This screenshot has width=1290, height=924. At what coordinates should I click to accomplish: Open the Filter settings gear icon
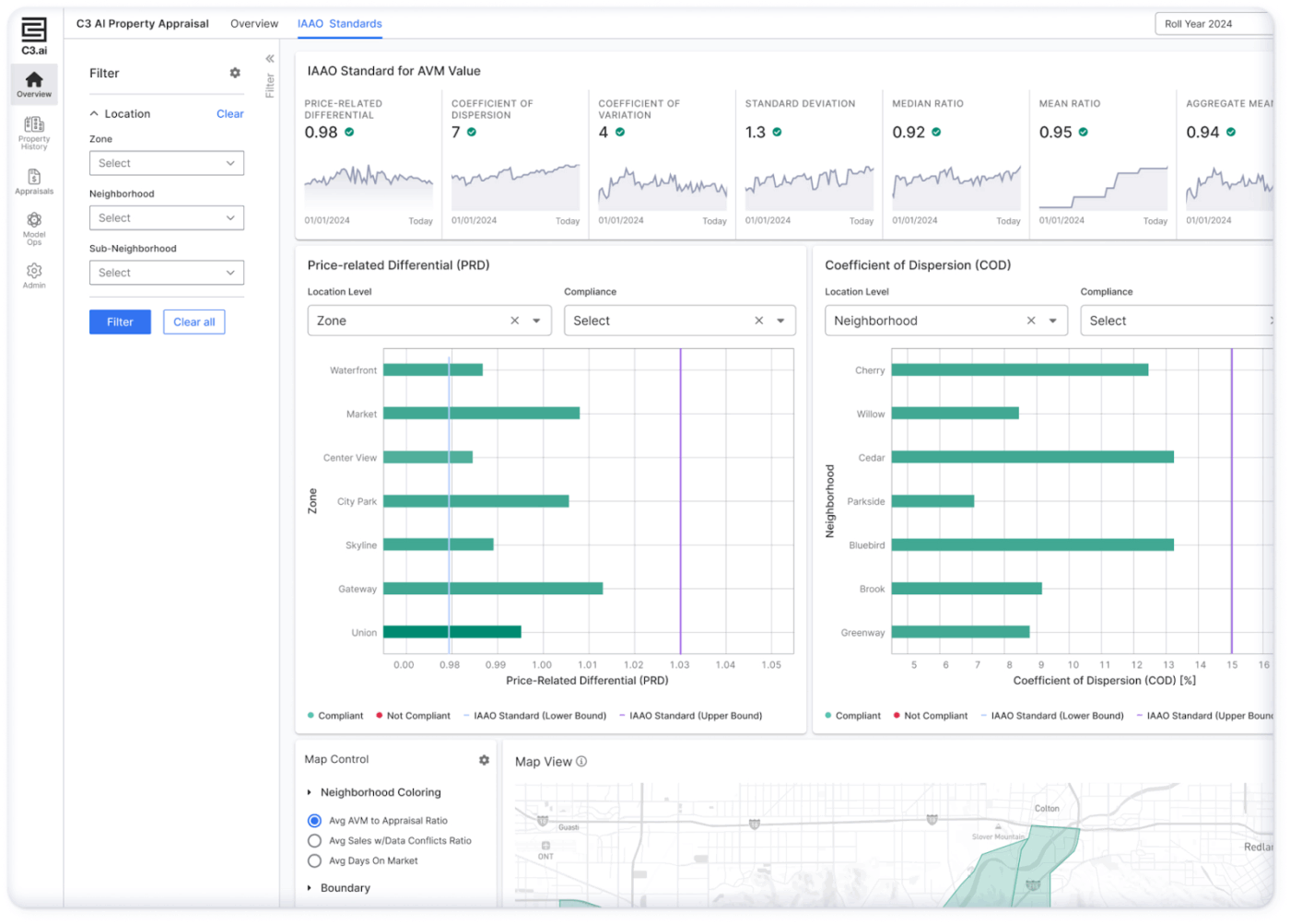(235, 73)
